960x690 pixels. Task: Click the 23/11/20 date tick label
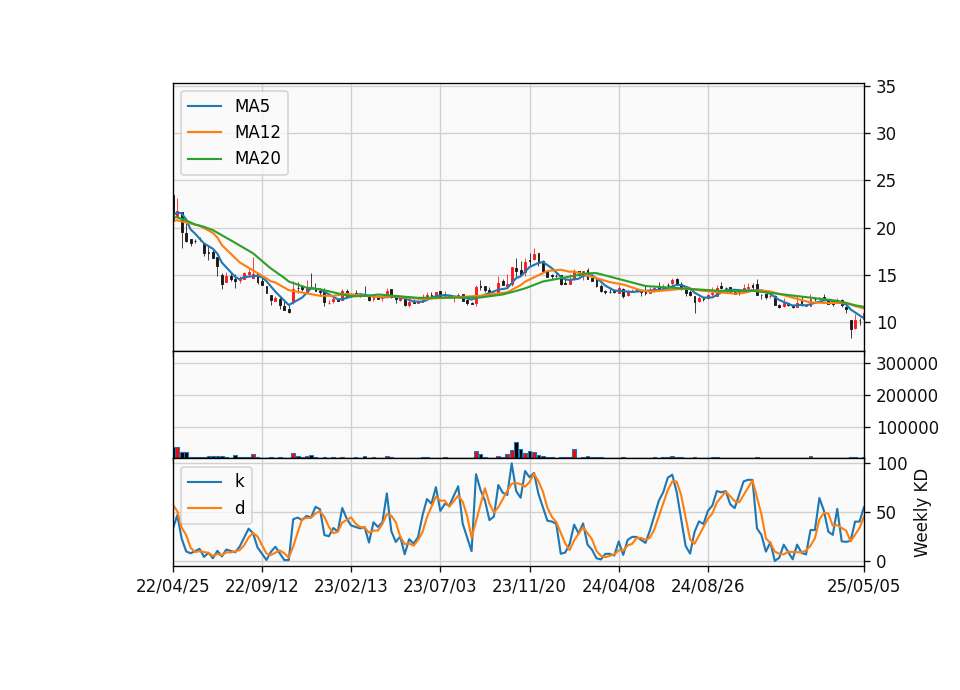(529, 586)
